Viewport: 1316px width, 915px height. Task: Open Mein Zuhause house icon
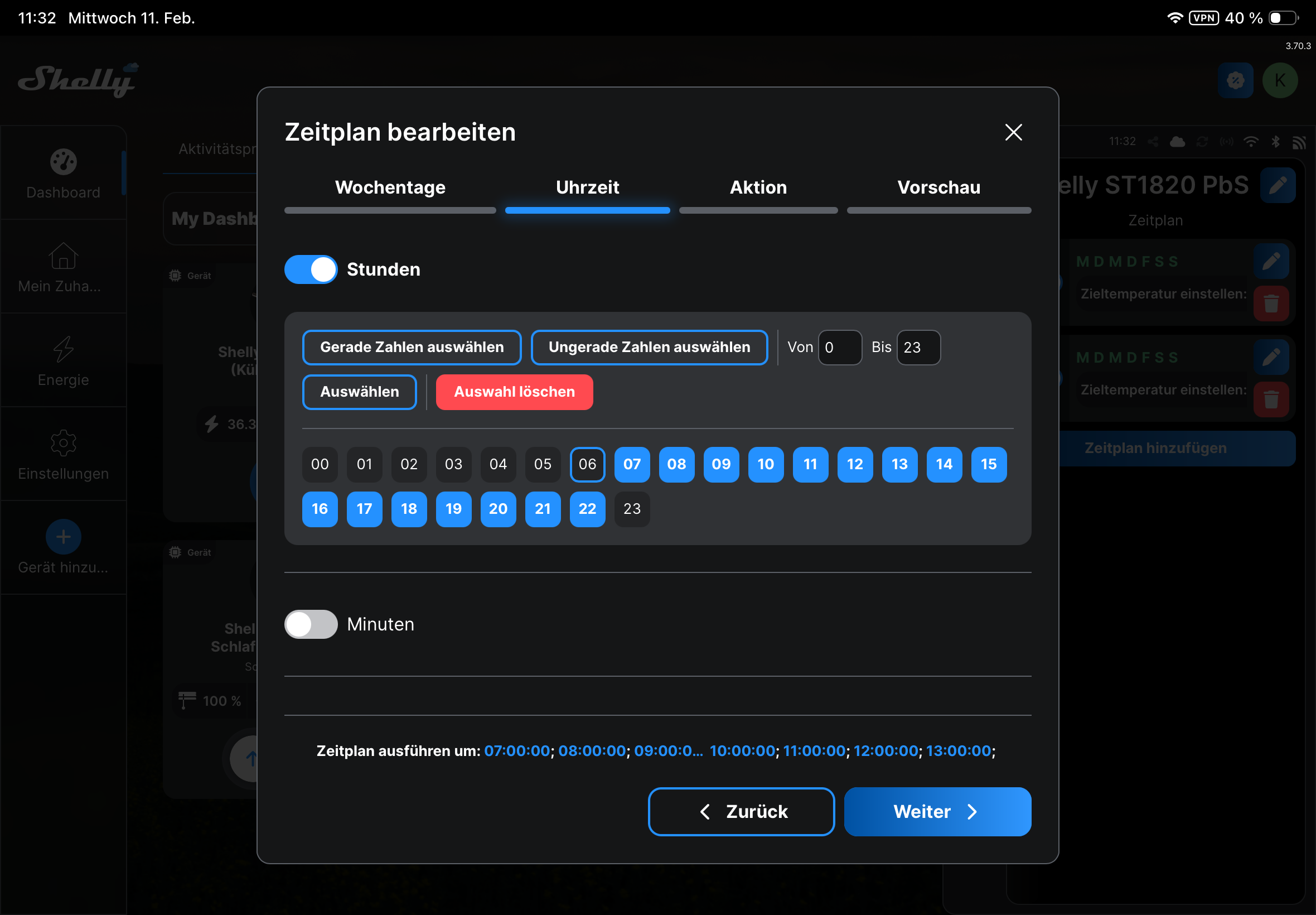63,256
